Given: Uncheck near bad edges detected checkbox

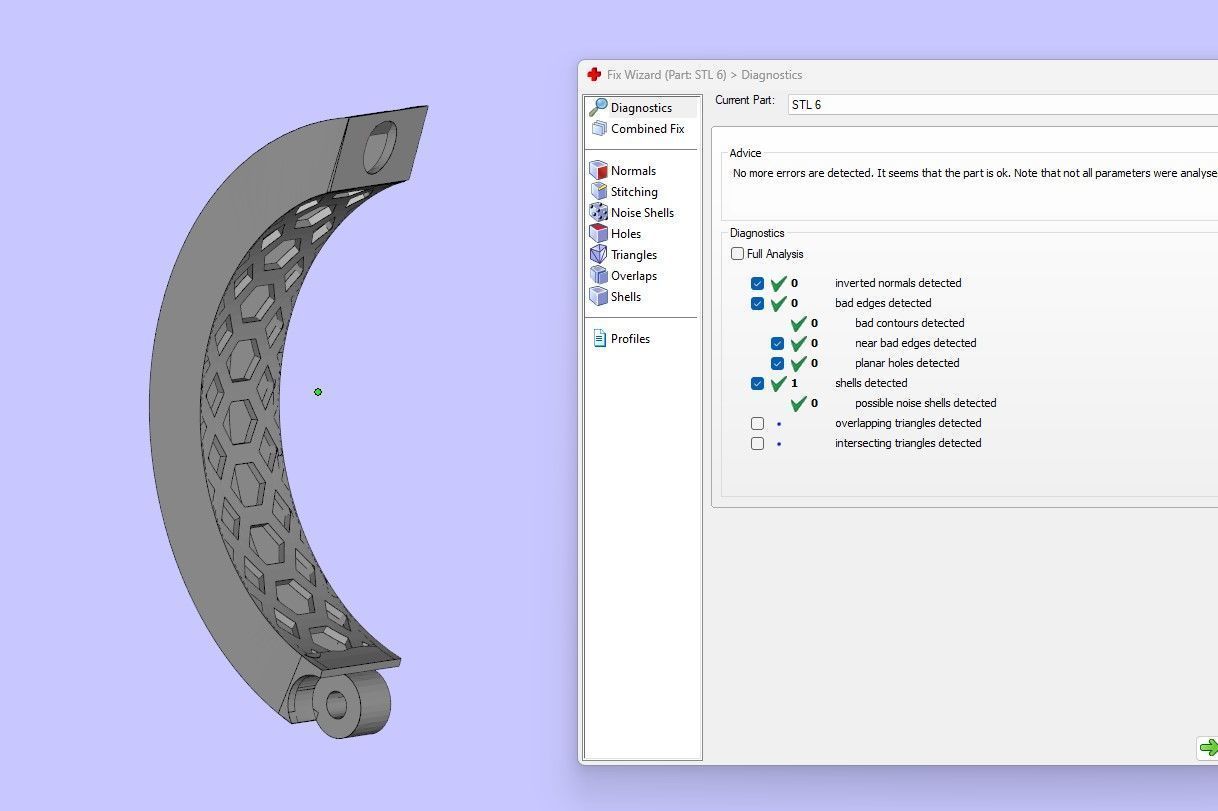Looking at the screenshot, I should coord(777,343).
